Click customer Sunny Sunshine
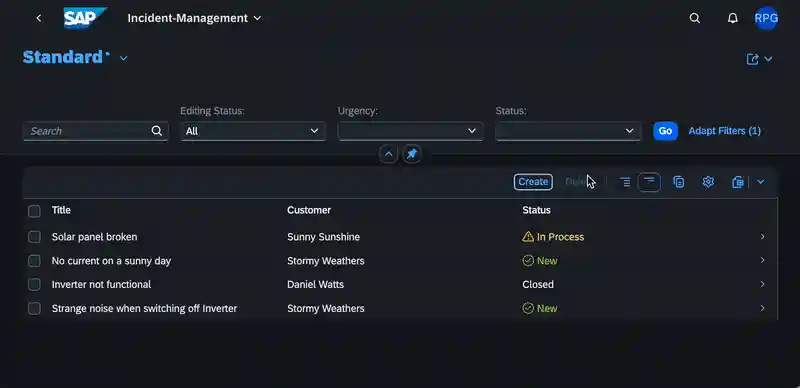This screenshot has width=800, height=388. point(323,237)
